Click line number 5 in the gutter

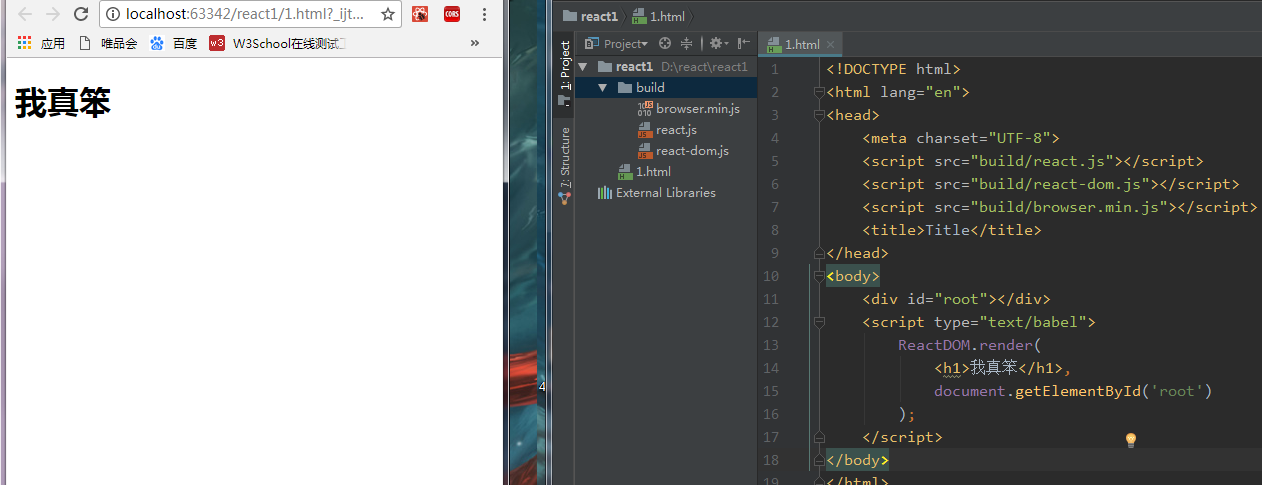click(x=775, y=161)
